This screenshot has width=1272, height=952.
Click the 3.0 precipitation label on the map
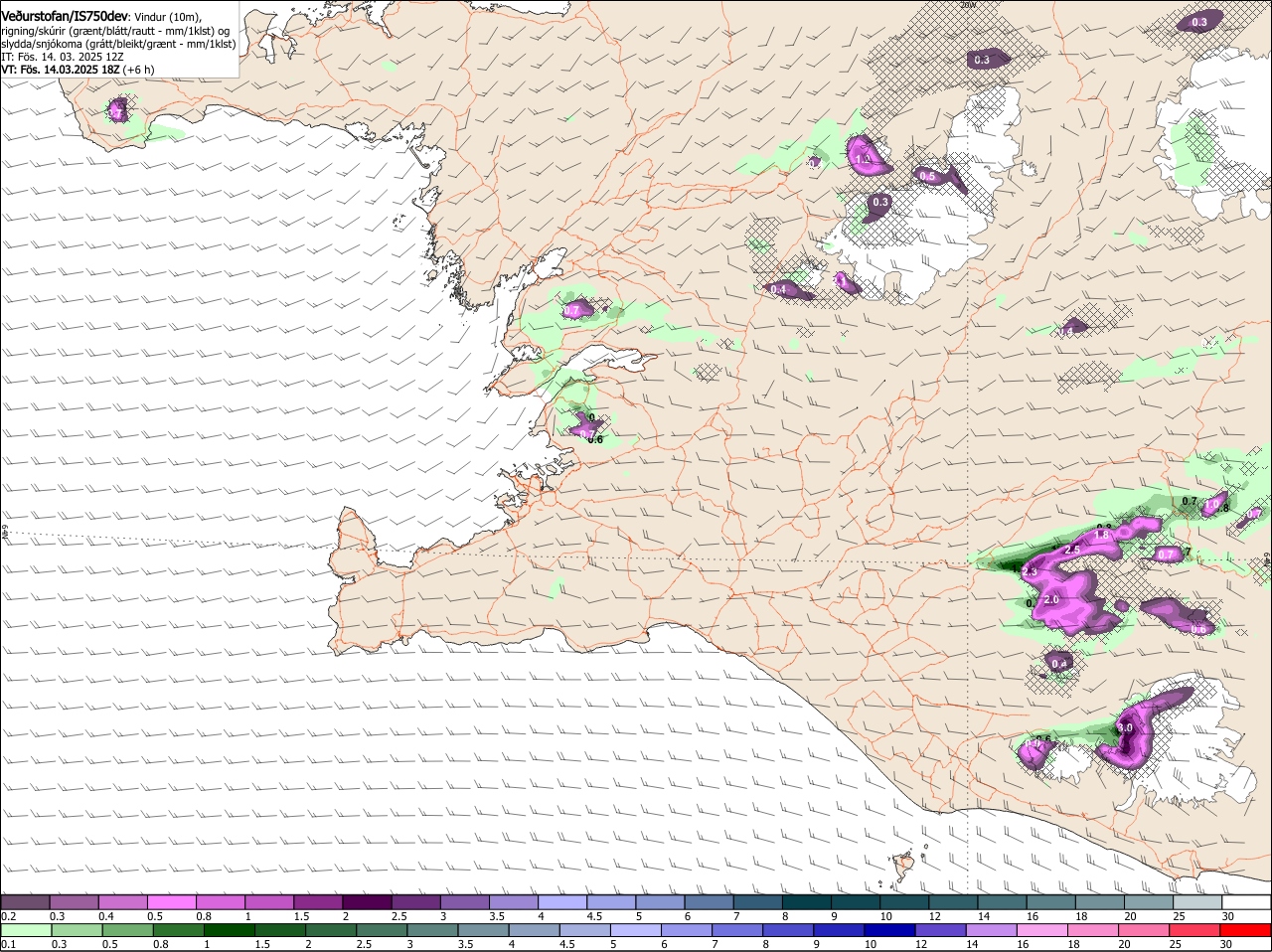(1125, 728)
